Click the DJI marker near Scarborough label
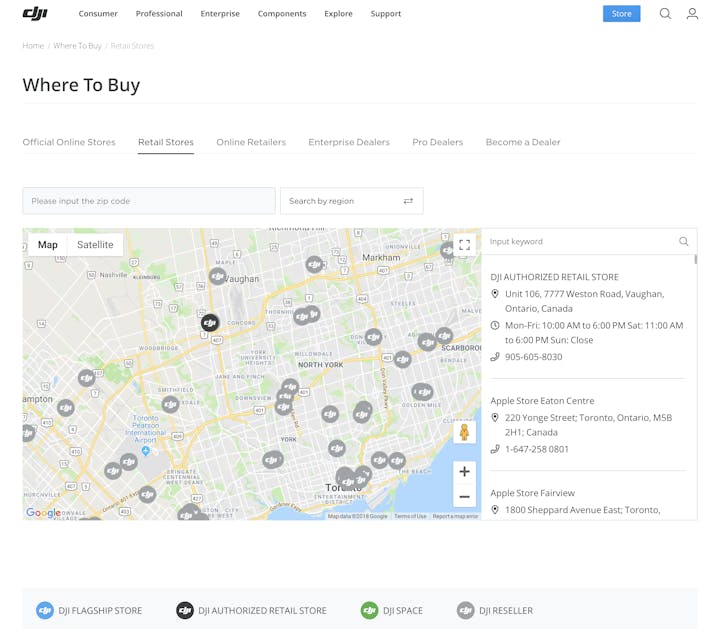Image resolution: width=720 pixels, height=629 pixels. [444, 336]
